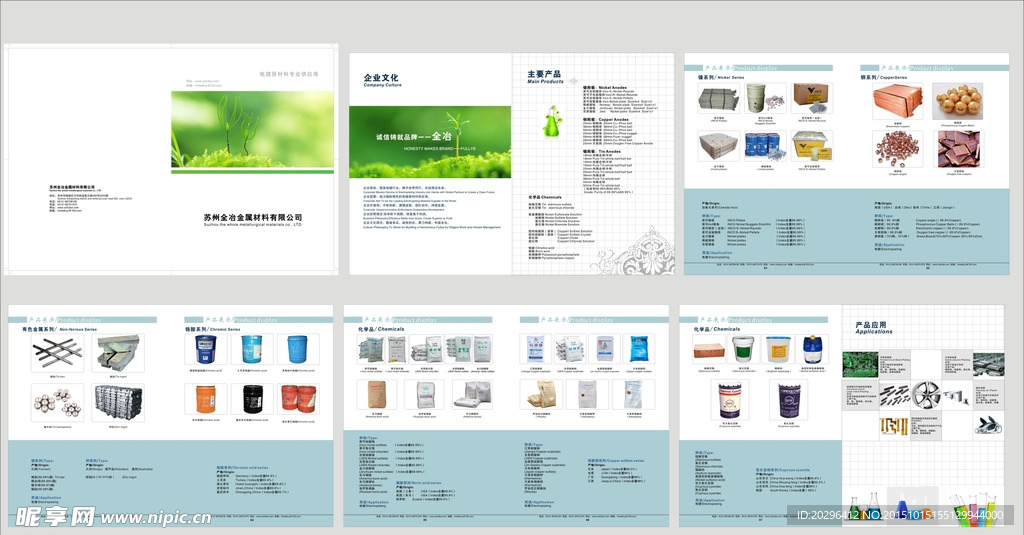Screen dimensions: 1024x535
Task: Select the 诚信铸就品牌——全冶 slogan banner
Action: click(x=430, y=142)
